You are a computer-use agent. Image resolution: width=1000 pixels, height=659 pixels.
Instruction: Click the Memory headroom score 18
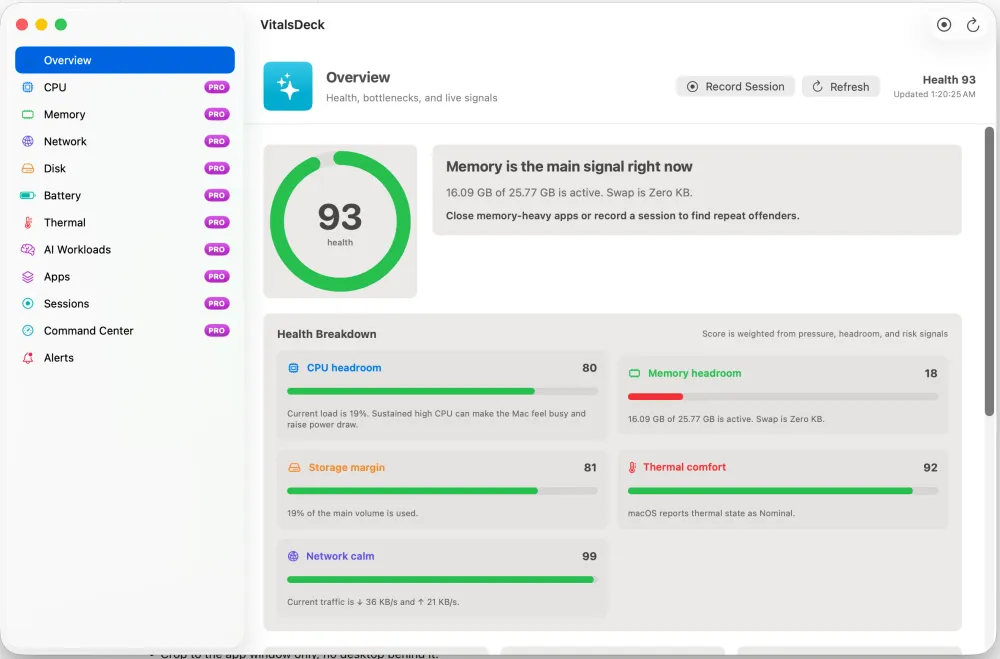(931, 373)
